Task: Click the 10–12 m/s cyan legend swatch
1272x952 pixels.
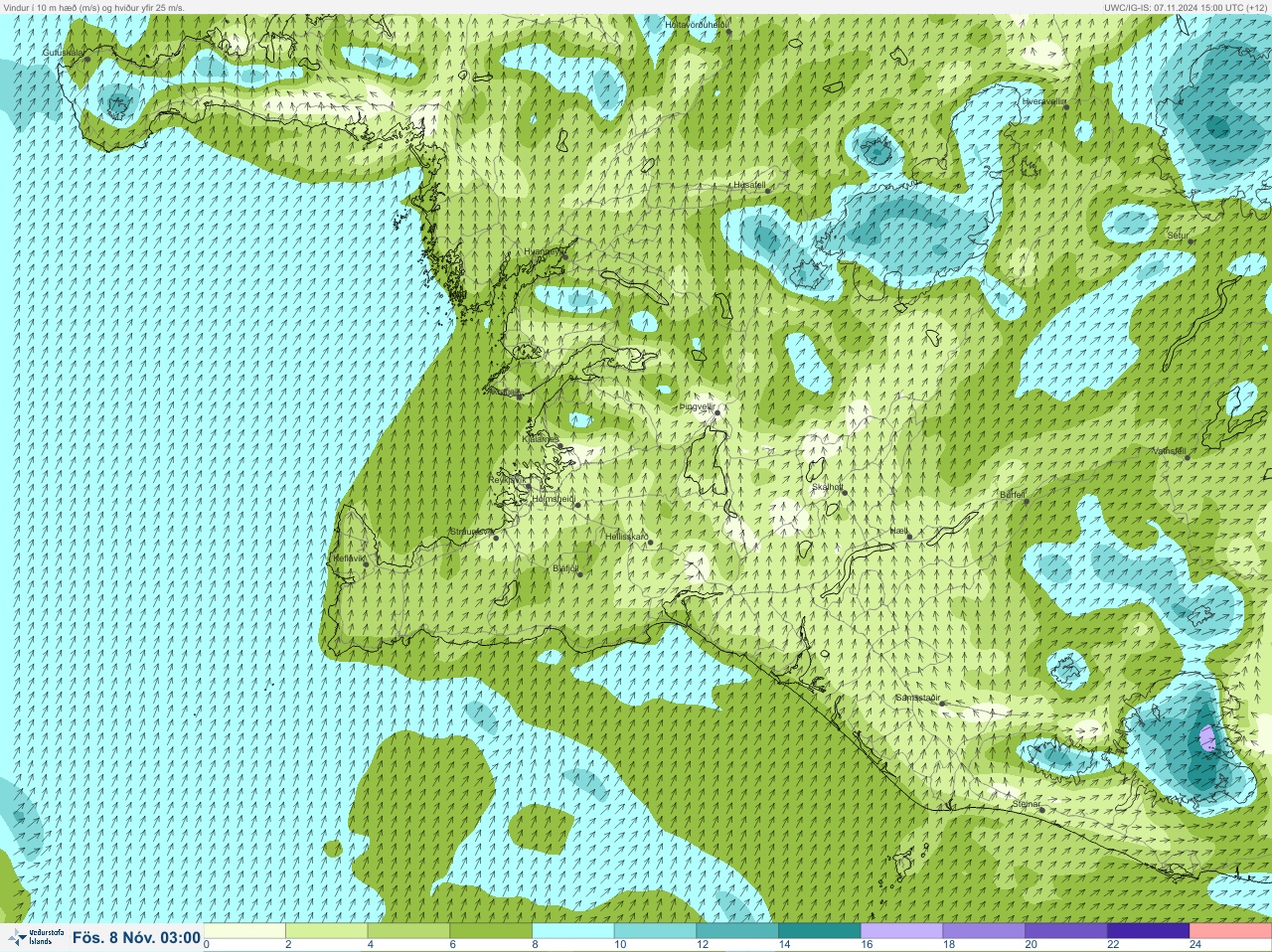Action: click(x=655, y=931)
